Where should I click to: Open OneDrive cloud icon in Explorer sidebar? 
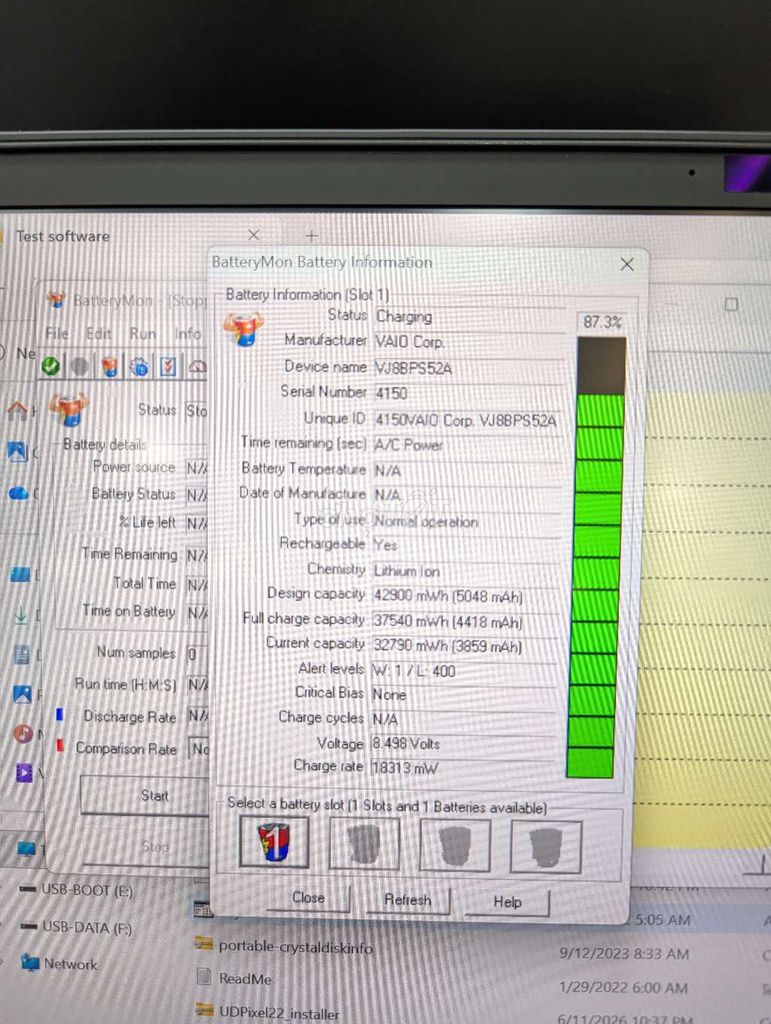(18, 493)
